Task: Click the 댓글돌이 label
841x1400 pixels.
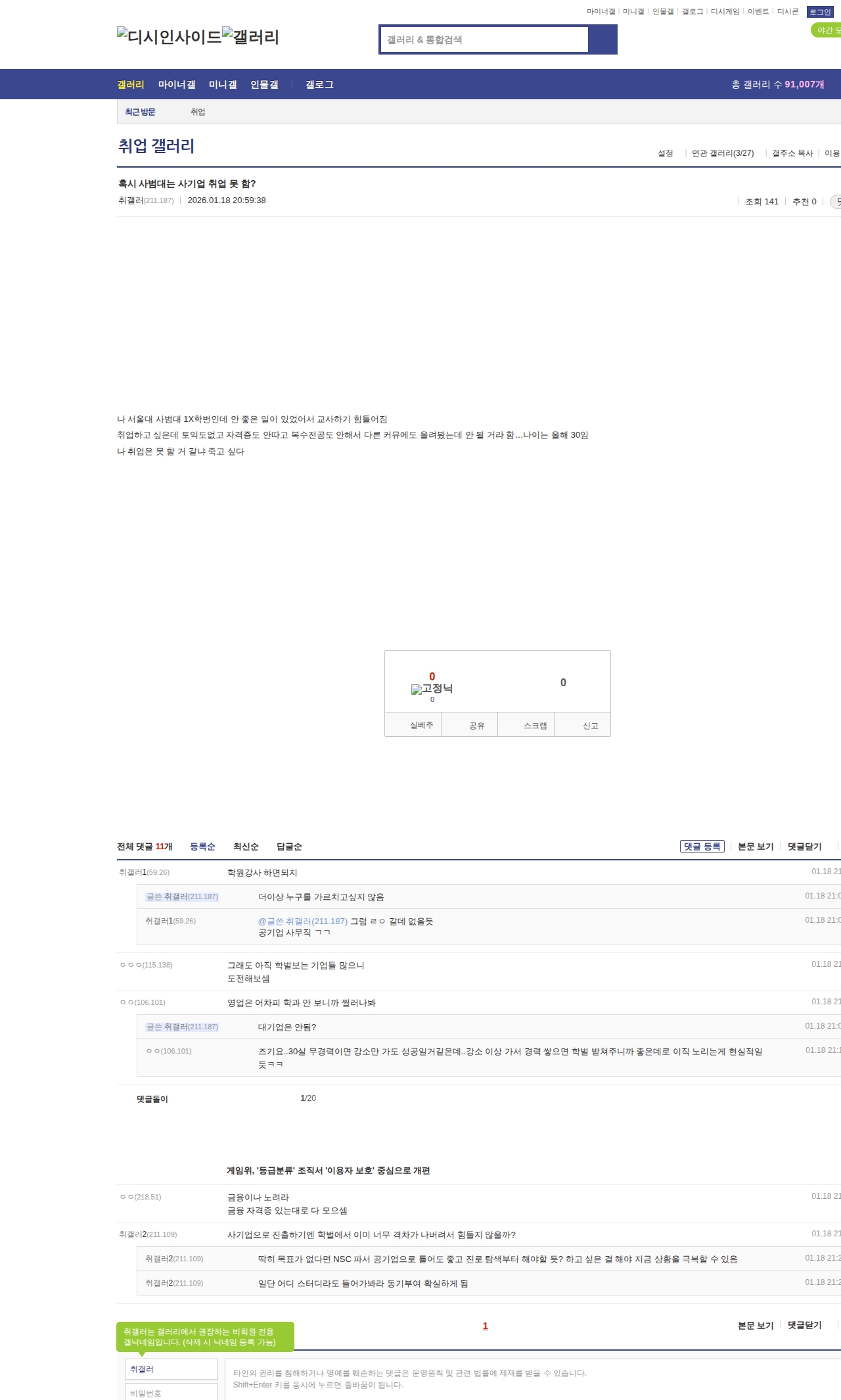Action: 152,1099
